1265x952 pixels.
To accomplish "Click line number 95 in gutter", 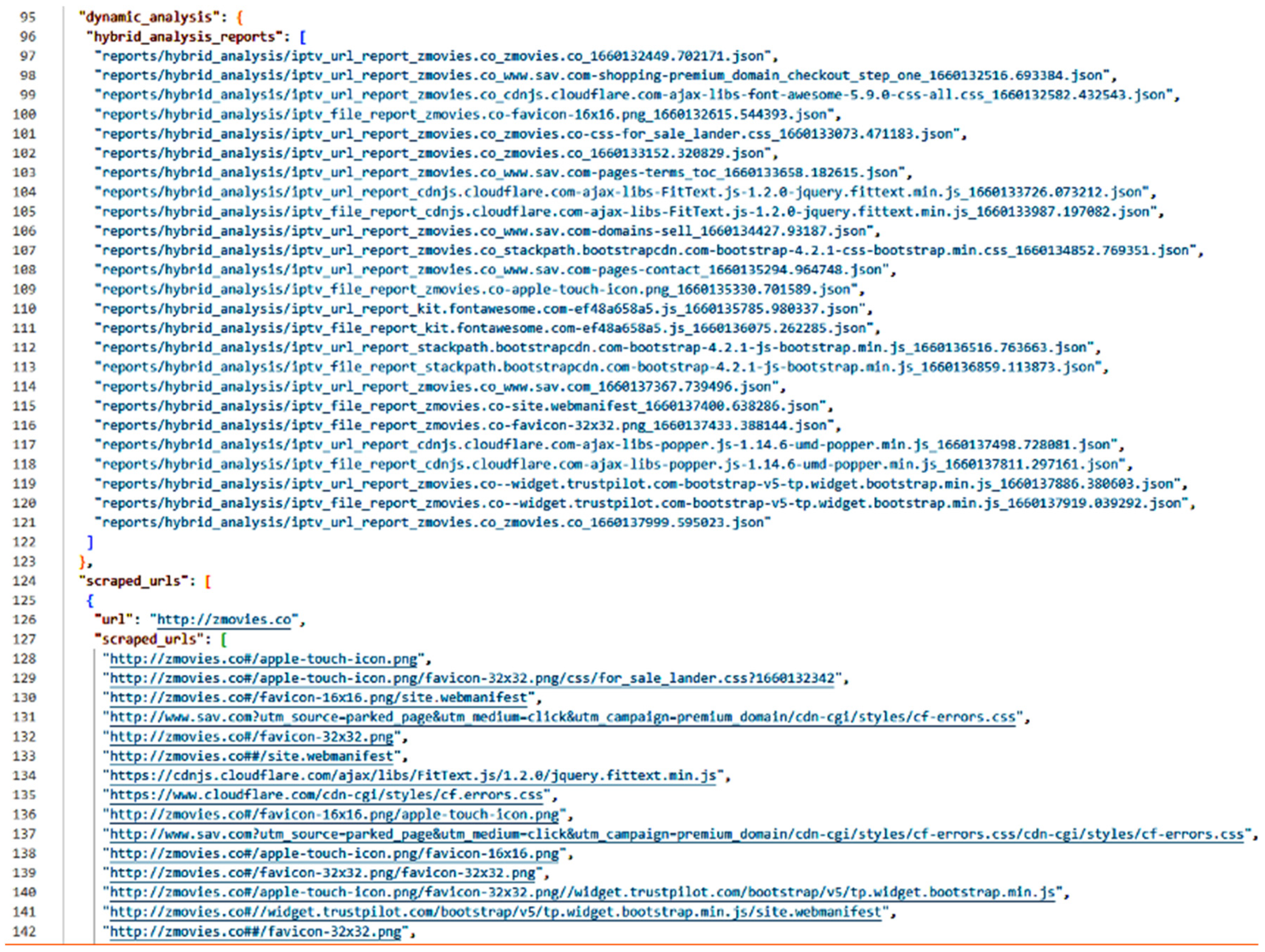I will pos(28,17).
